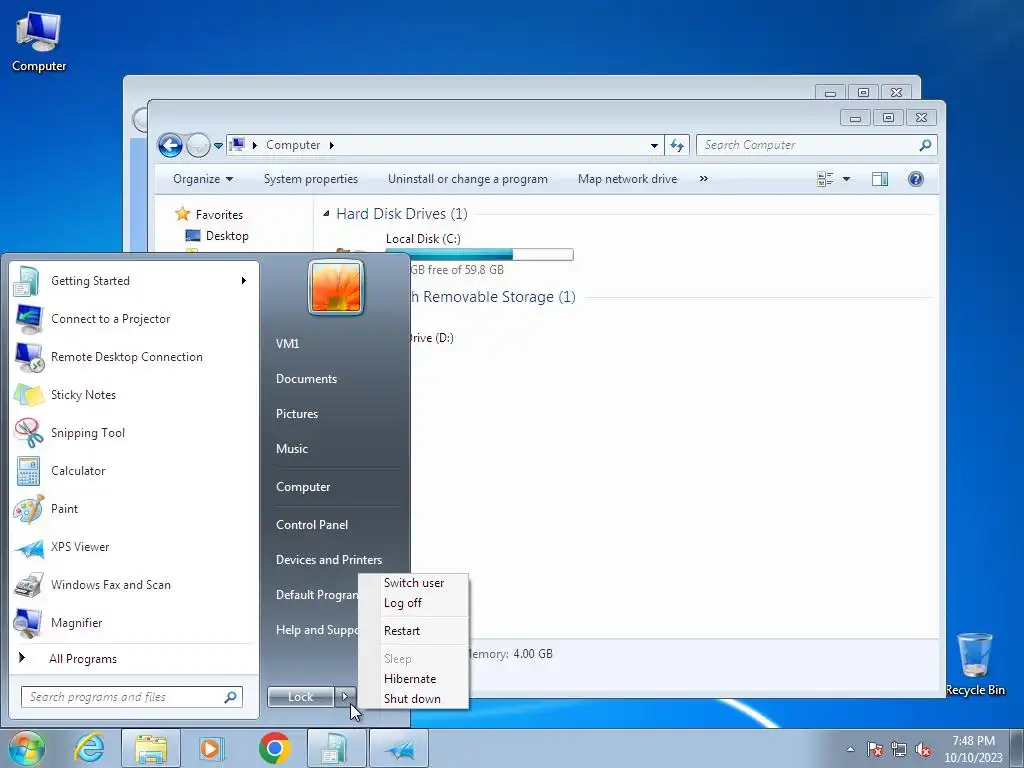This screenshot has width=1024, height=768.
Task: Expand the Getting Started submenu arrow
Action: pyautogui.click(x=244, y=281)
